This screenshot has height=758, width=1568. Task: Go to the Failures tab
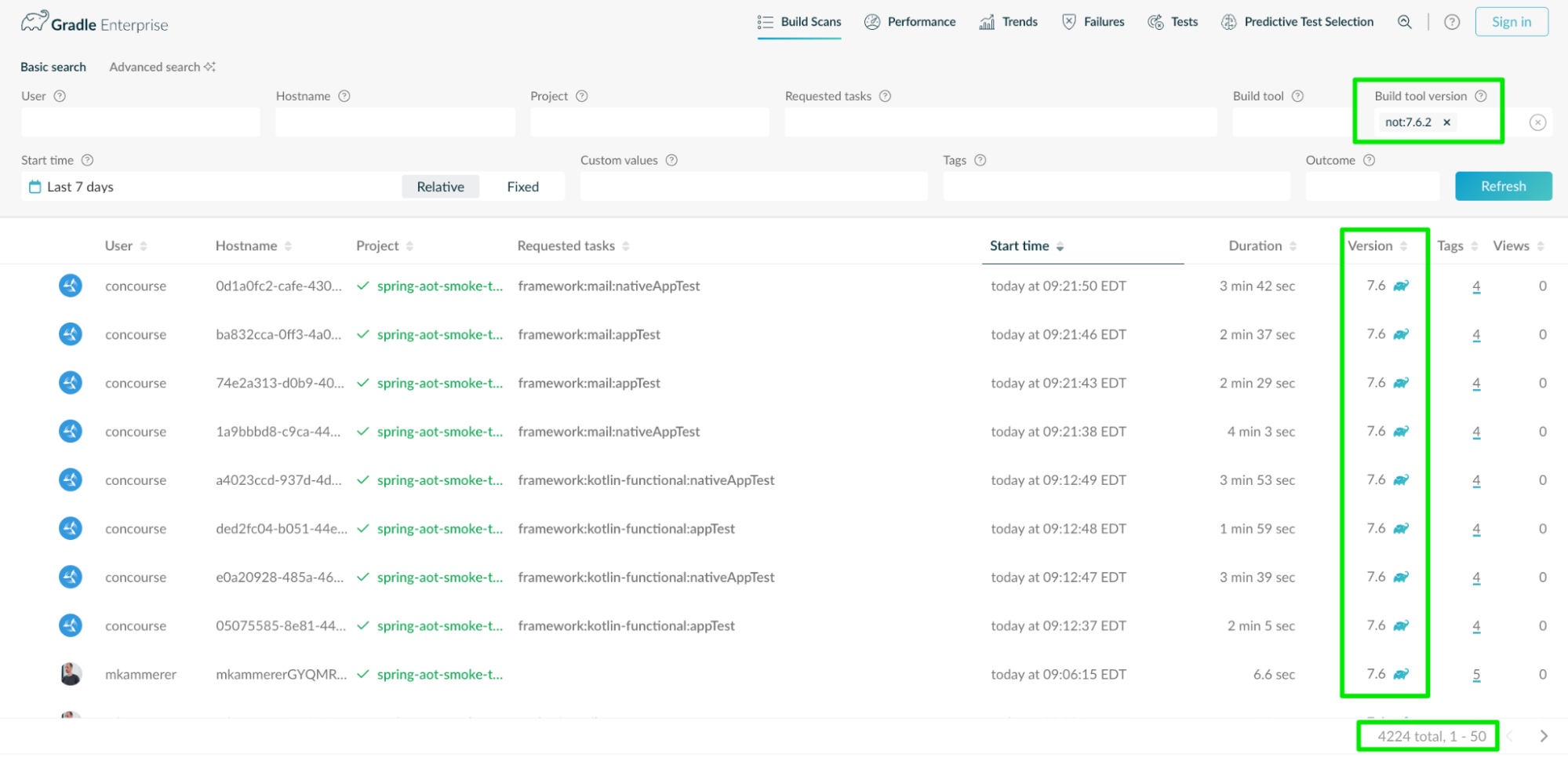pos(1093,22)
